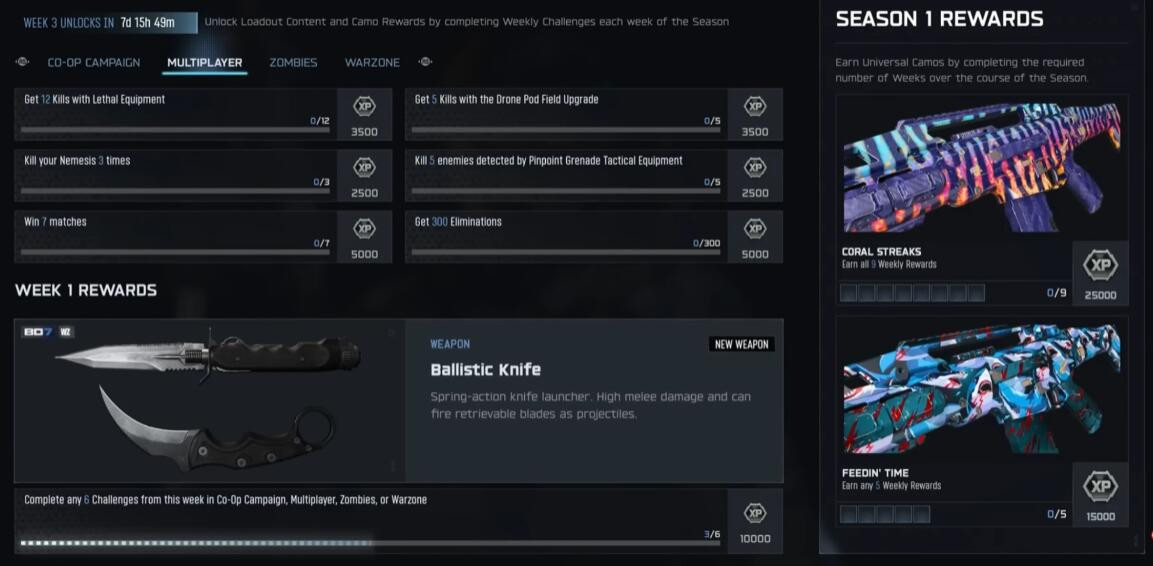The image size is (1153, 566).
Task: Open the Coral Streaks camo preview
Action: click(981, 165)
